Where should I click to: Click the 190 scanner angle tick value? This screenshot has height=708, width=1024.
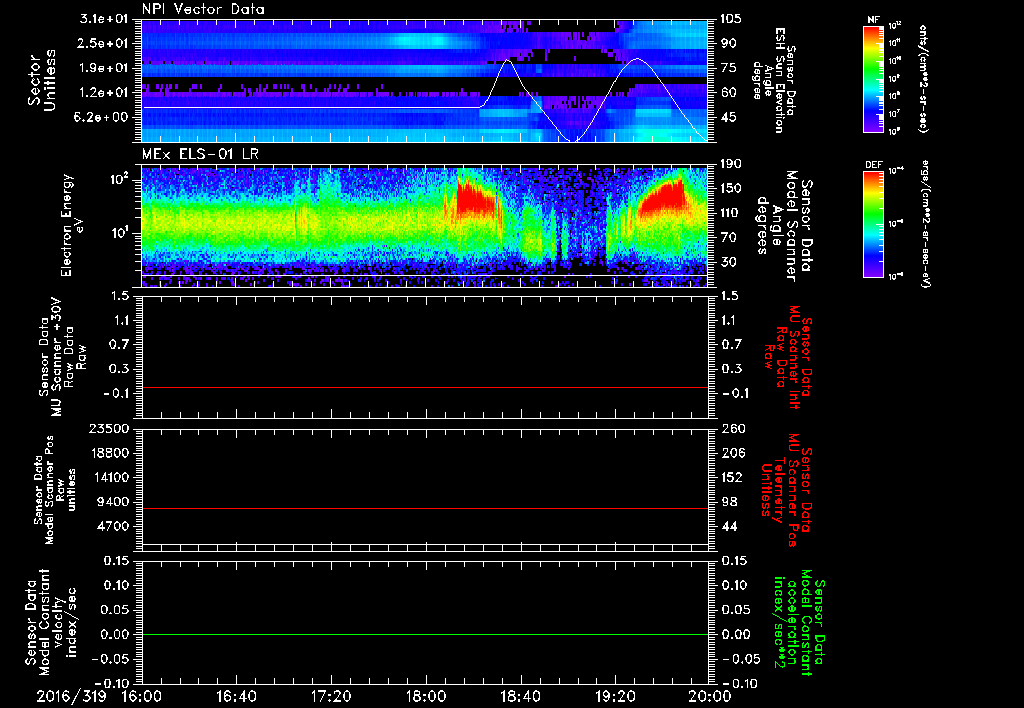point(731,164)
